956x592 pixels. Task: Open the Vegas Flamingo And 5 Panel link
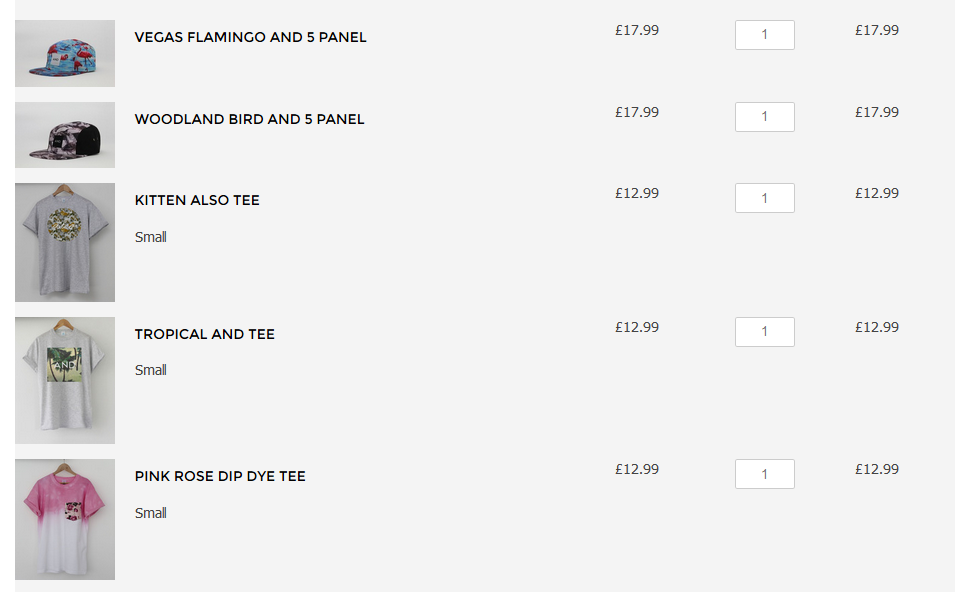pyautogui.click(x=250, y=37)
